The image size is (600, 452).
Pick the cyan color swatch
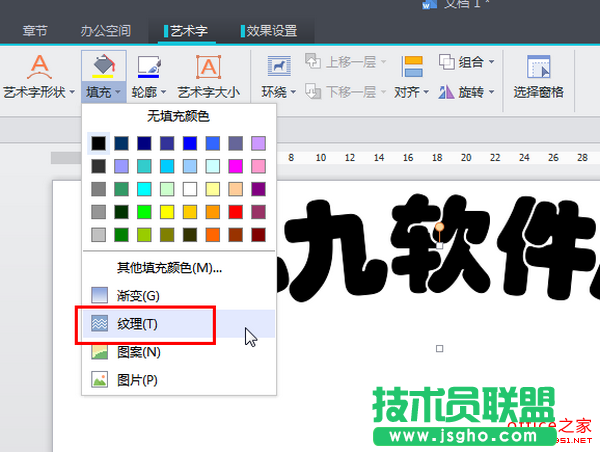pos(144,189)
